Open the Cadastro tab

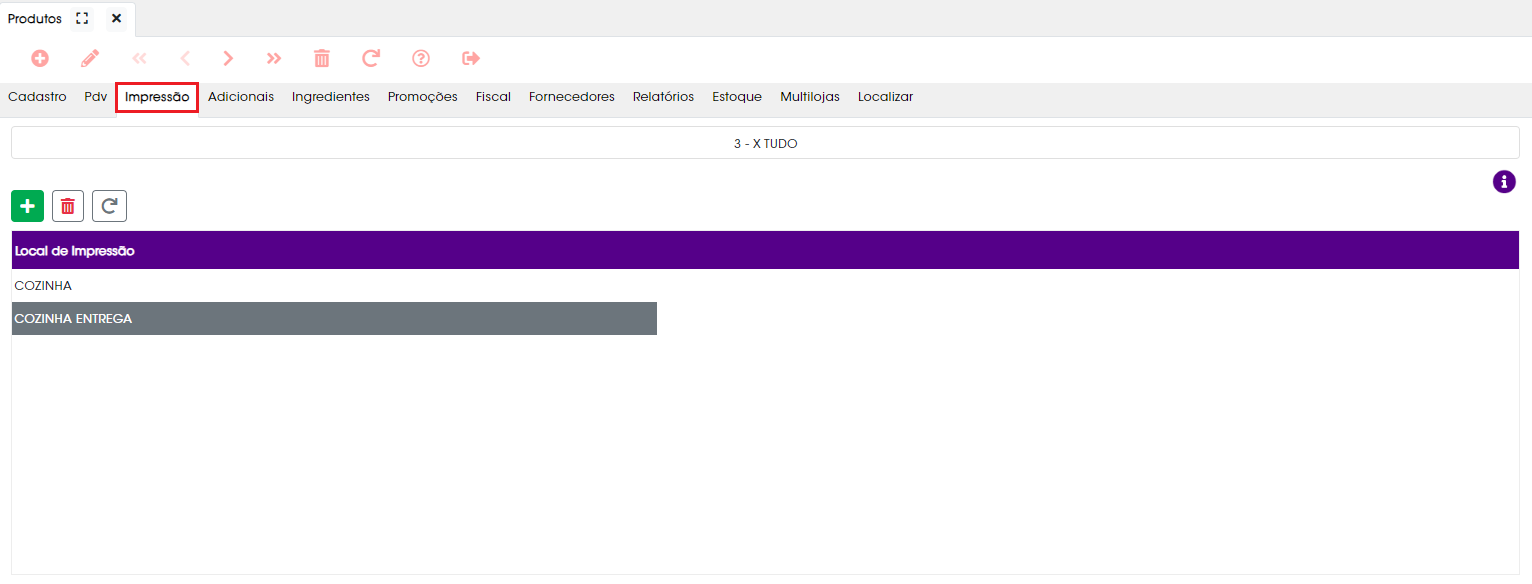[x=37, y=97]
